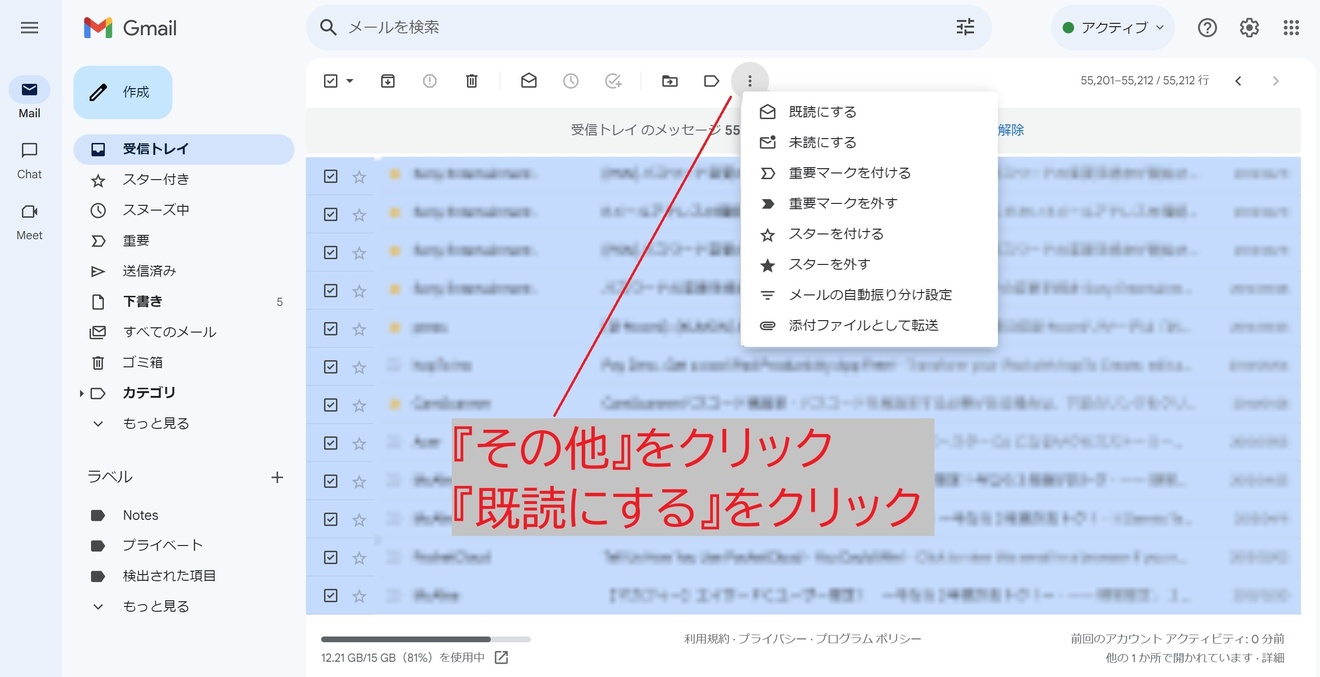
Task: Open 下書き drafts folder
Action: pyautogui.click(x=184, y=302)
